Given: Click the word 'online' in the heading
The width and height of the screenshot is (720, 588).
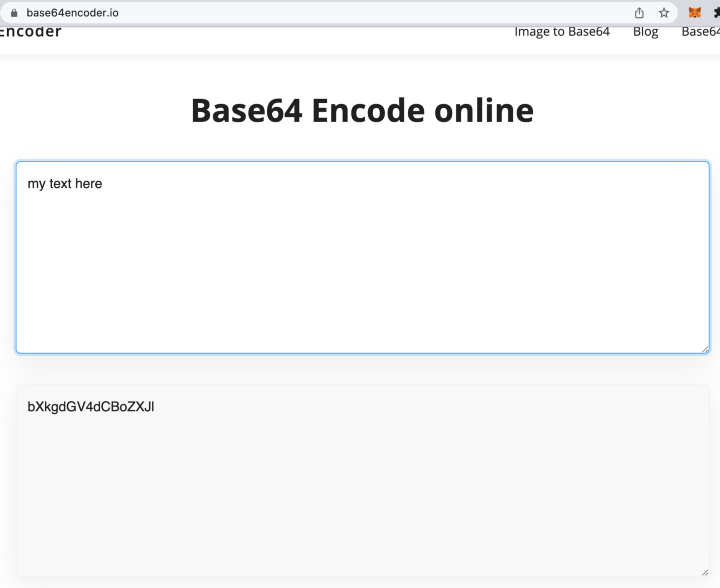Looking at the screenshot, I should click(484, 111).
